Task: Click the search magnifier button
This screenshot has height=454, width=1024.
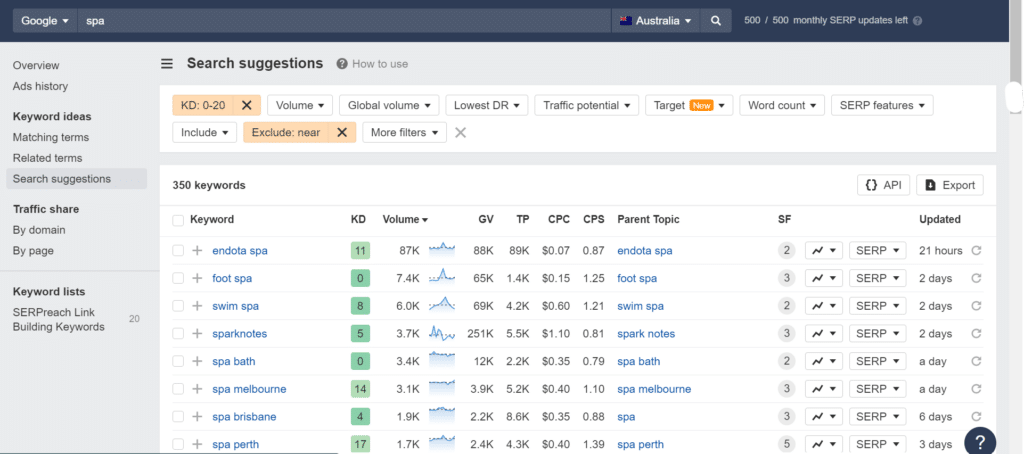Action: 716,20
